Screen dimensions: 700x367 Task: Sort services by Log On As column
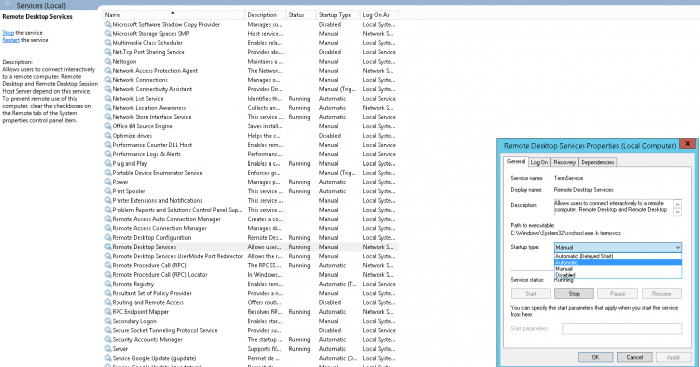(x=379, y=15)
